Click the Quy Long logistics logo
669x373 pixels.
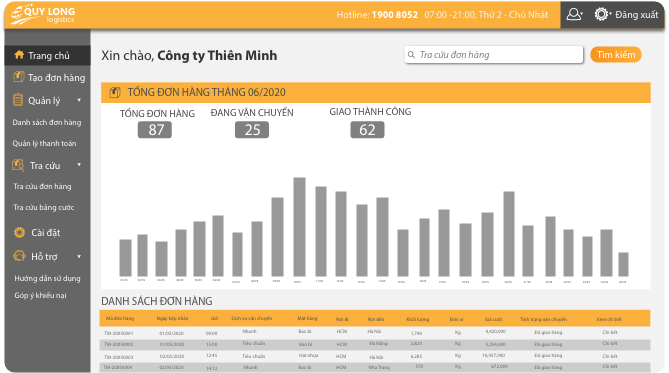pos(43,15)
